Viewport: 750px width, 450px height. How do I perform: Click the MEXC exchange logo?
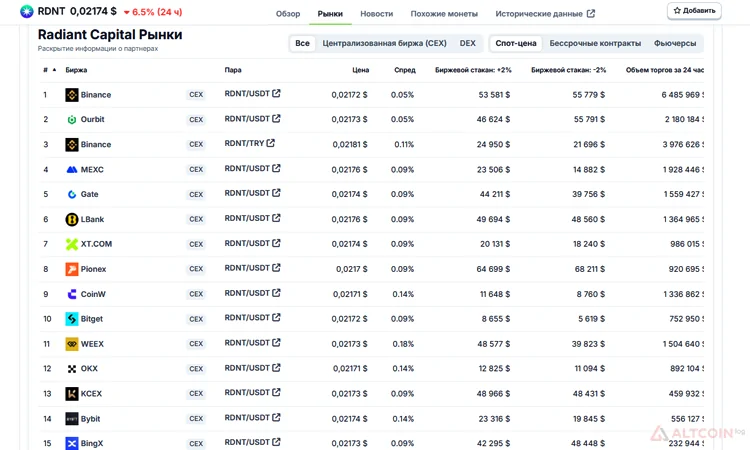(72, 169)
